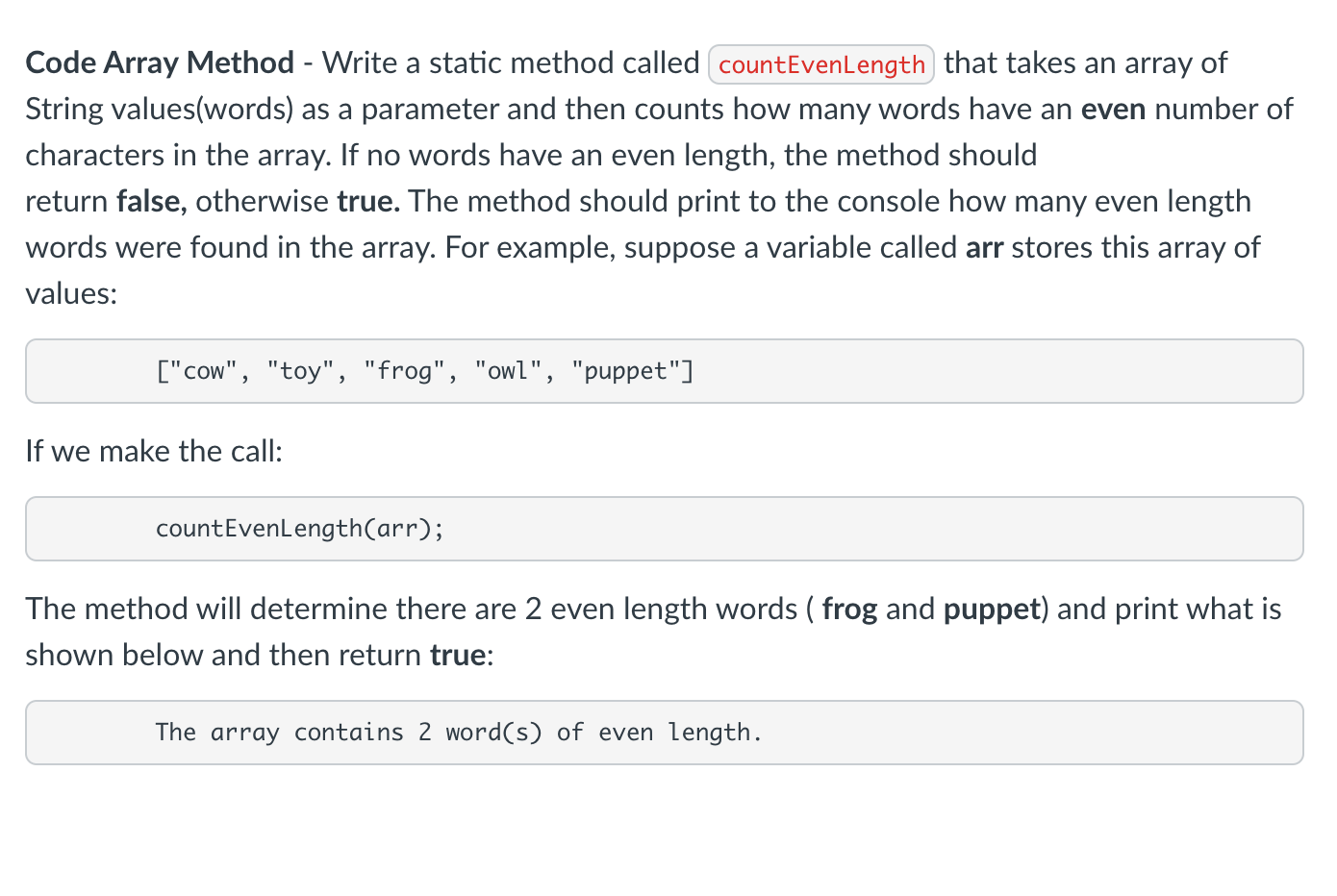This screenshot has height=896, width=1337.
Task: Click the countEvenLength(arr); code box
Action: pyautogui.click(x=665, y=529)
